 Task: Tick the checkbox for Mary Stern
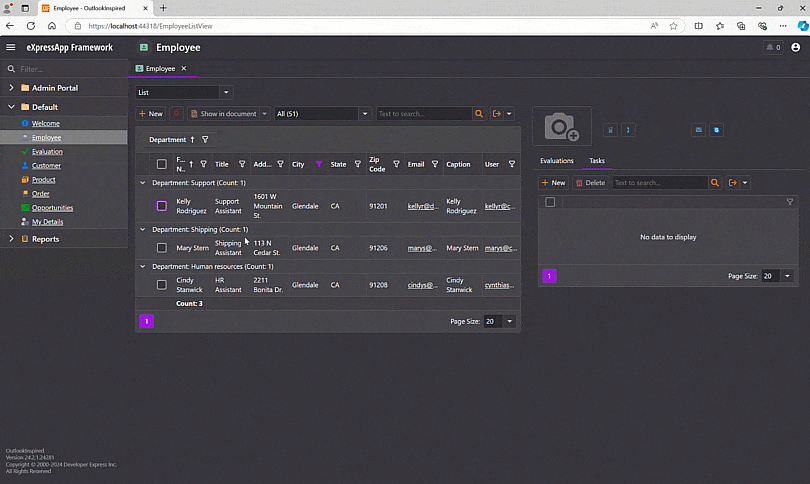pos(162,248)
